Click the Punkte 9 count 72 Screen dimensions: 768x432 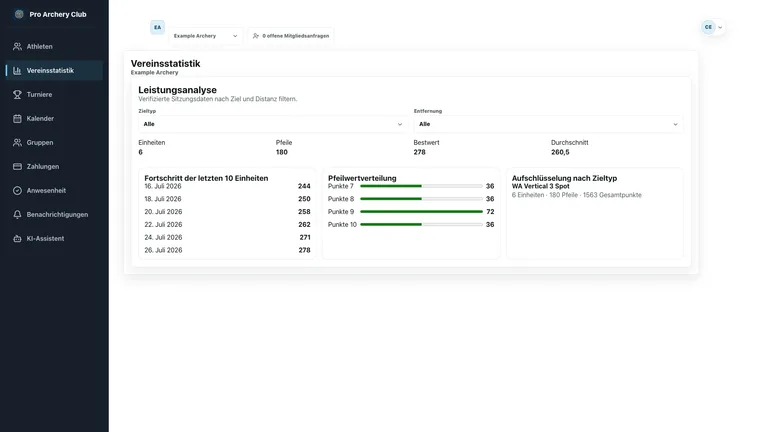490,212
